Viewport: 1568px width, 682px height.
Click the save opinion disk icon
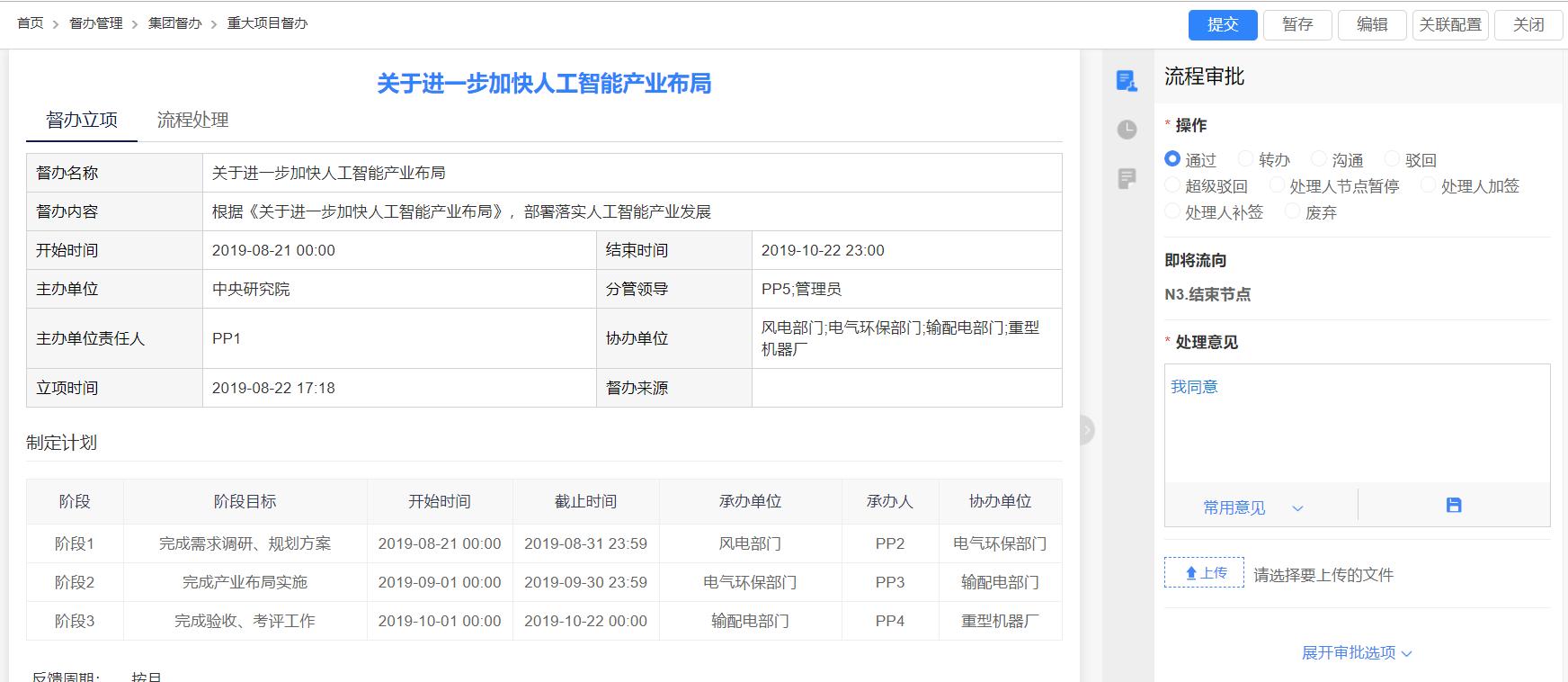(1453, 506)
